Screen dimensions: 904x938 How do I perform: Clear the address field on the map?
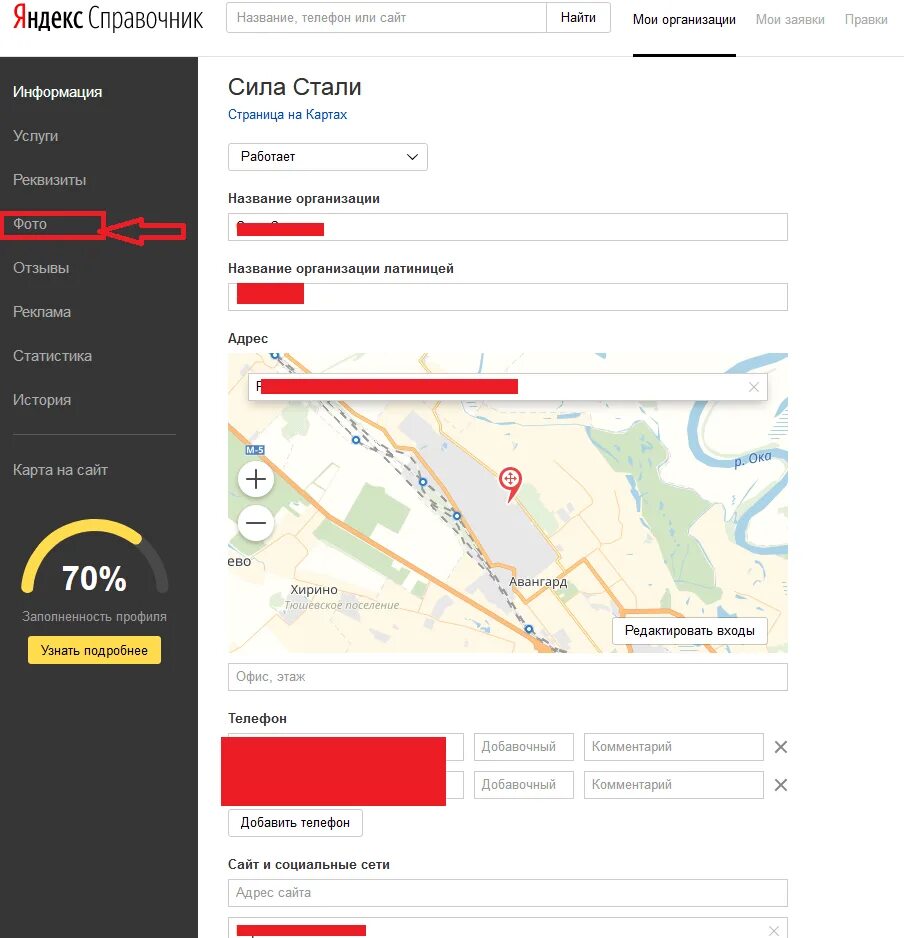click(x=754, y=387)
